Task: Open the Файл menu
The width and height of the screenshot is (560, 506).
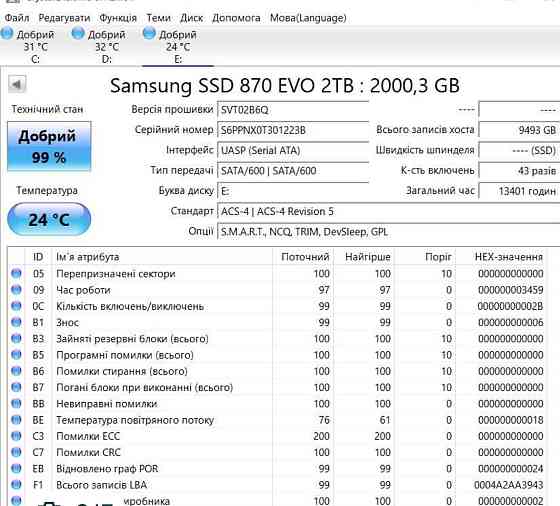Action: pyautogui.click(x=16, y=18)
